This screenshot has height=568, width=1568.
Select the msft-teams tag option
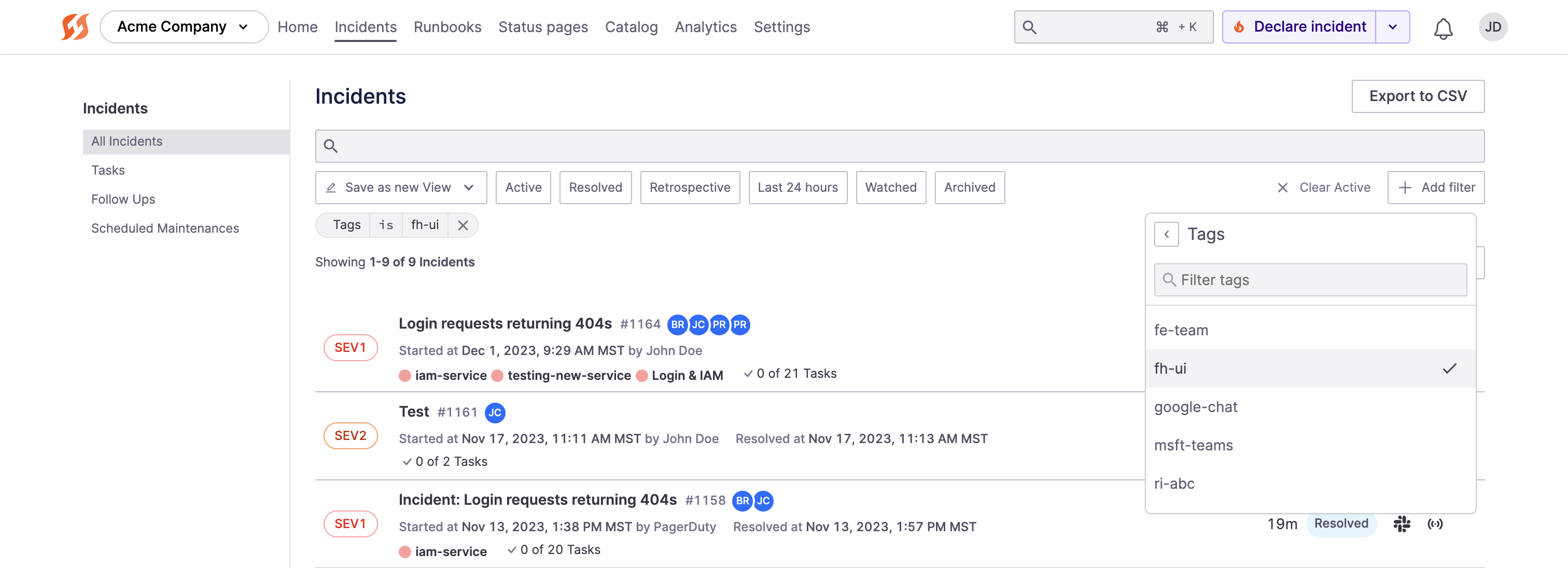pos(1310,445)
